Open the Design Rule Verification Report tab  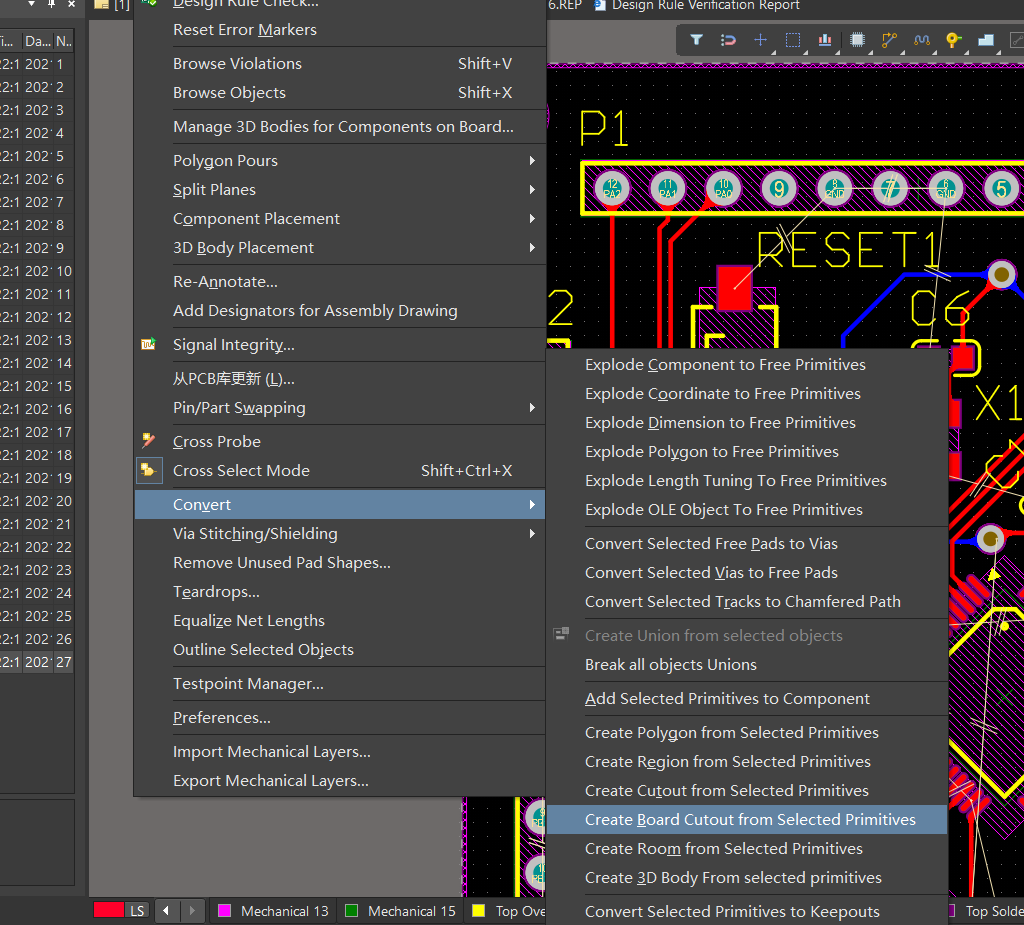(x=704, y=6)
